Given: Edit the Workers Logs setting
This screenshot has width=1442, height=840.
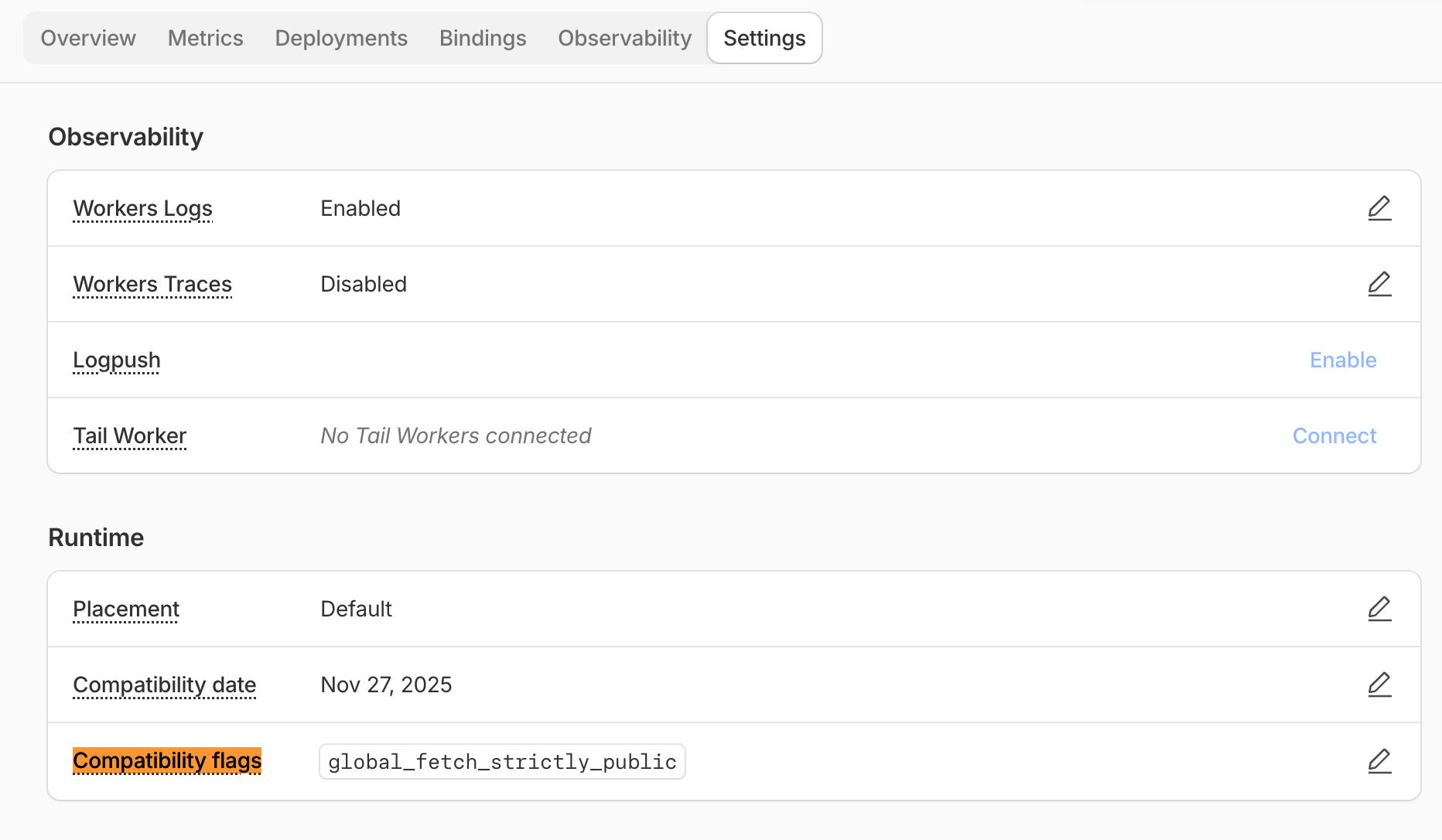Looking at the screenshot, I should click(1380, 208).
